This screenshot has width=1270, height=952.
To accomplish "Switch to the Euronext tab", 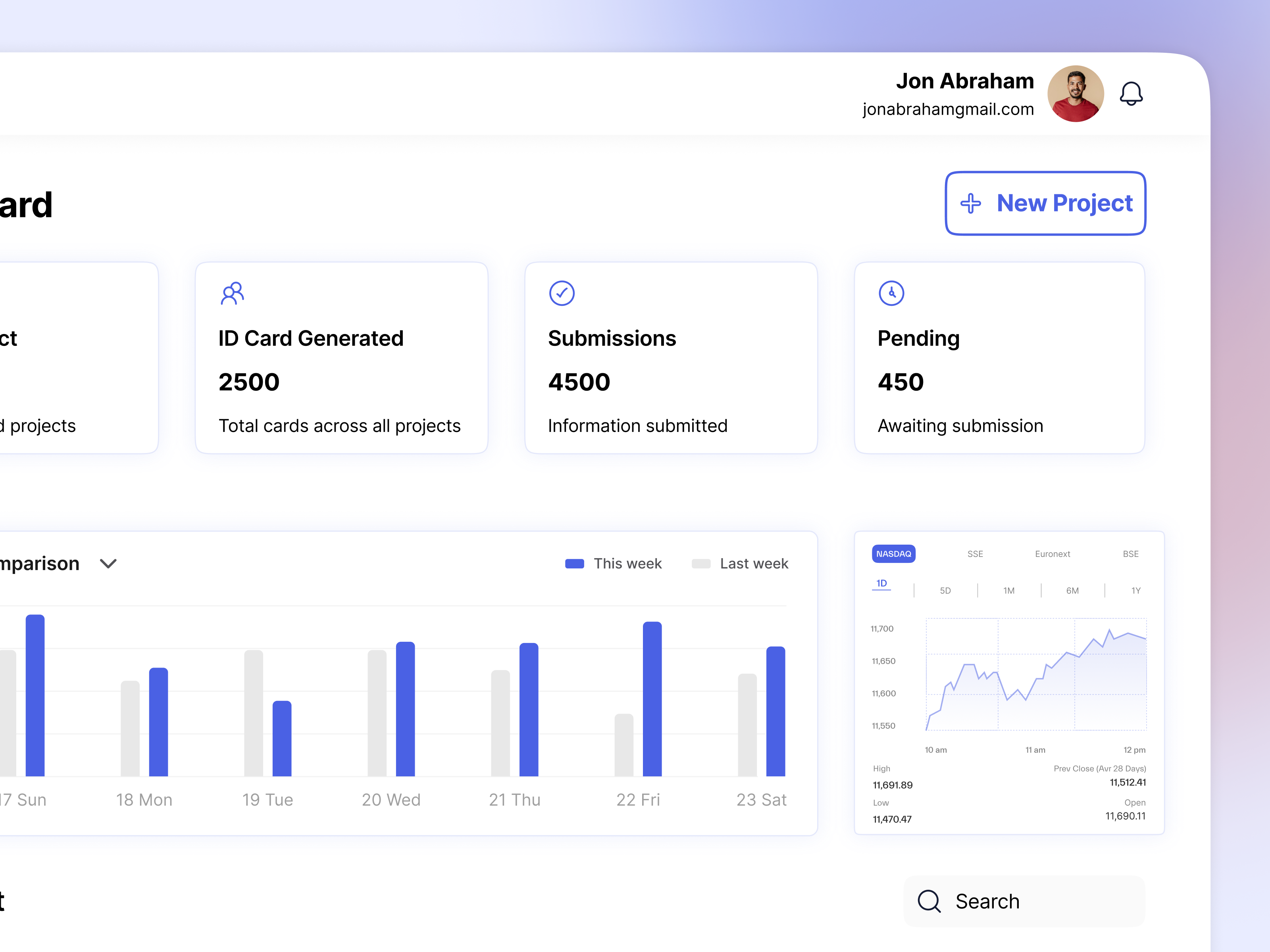I will coord(1053,554).
